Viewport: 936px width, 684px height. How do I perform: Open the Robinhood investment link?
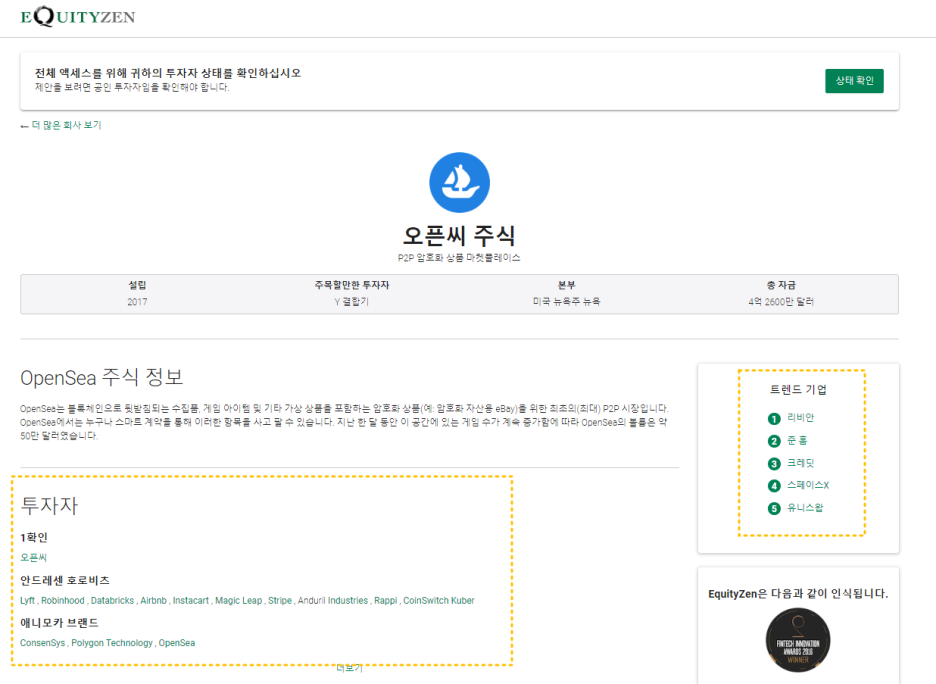(63, 600)
